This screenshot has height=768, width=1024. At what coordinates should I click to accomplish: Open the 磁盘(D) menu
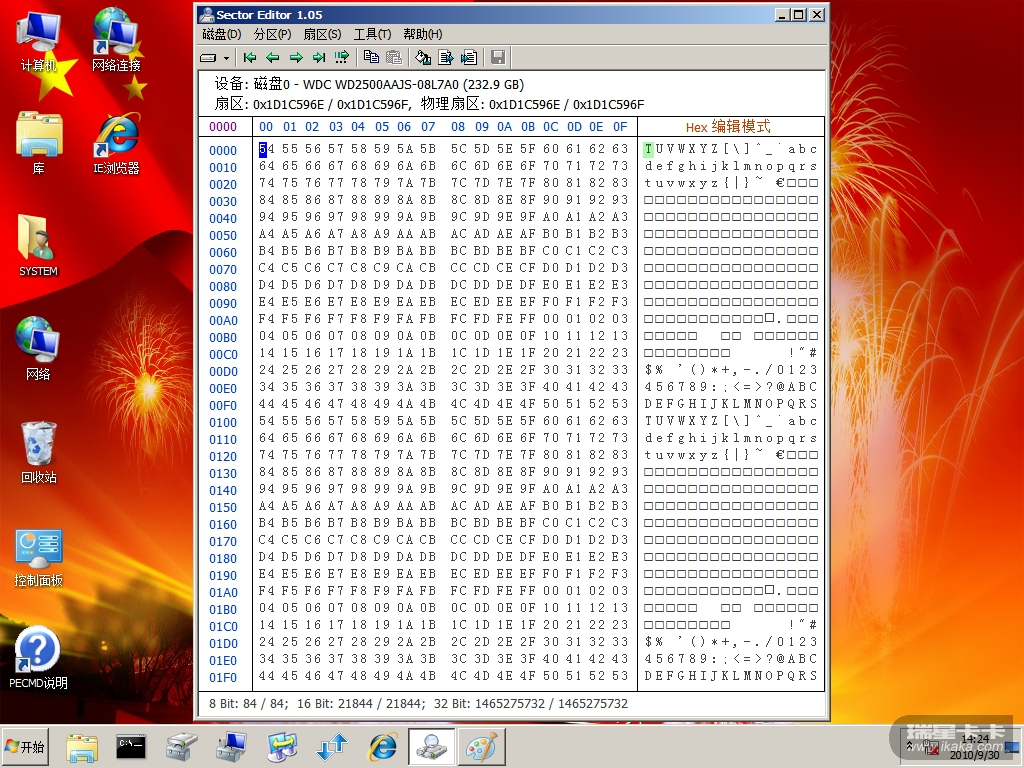[221, 34]
